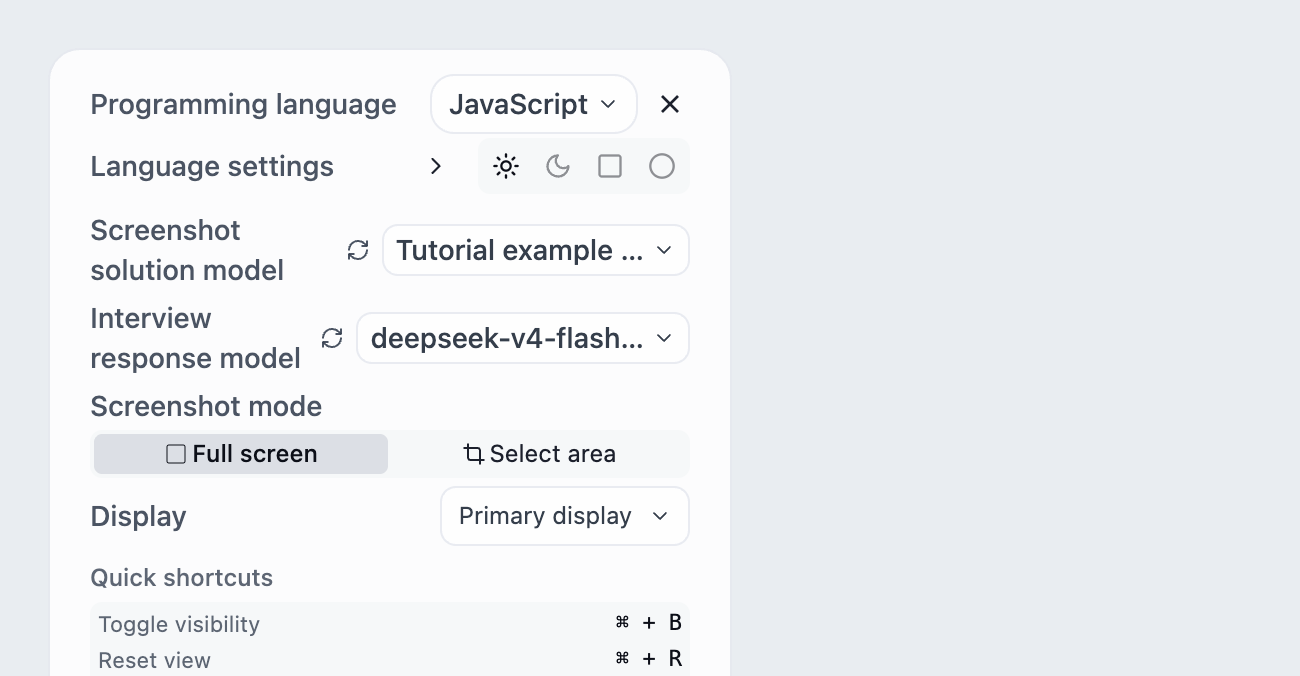Open the JavaScript programming language dropdown
1300x676 pixels.
click(x=534, y=104)
